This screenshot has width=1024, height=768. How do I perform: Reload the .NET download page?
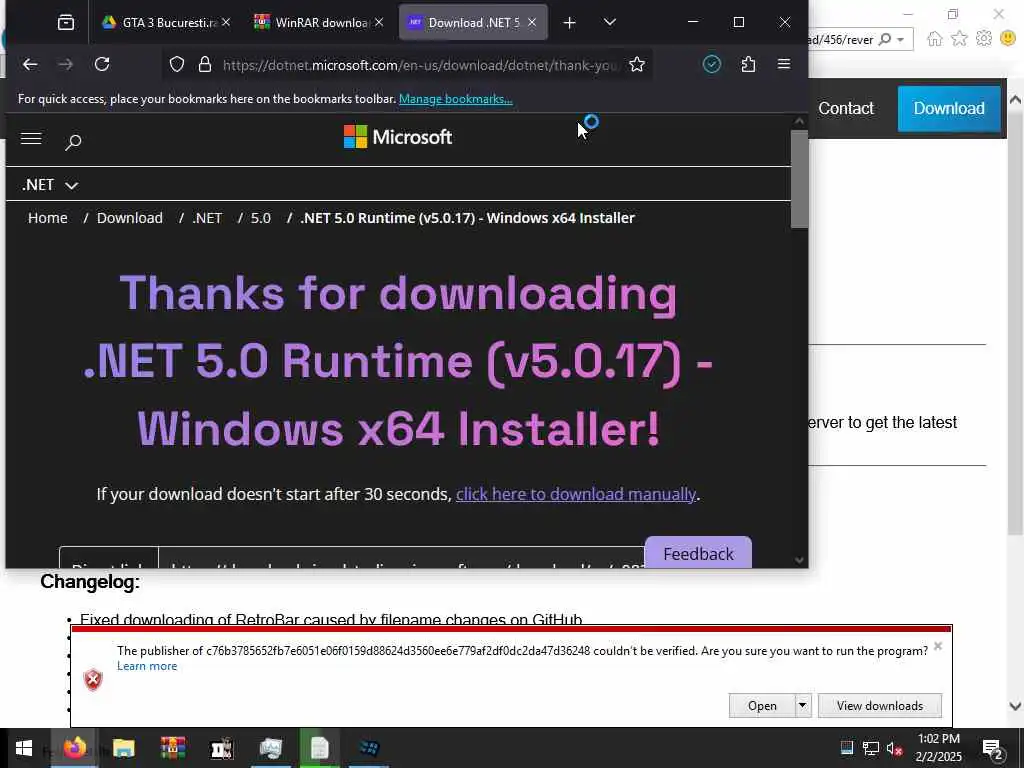(x=102, y=64)
